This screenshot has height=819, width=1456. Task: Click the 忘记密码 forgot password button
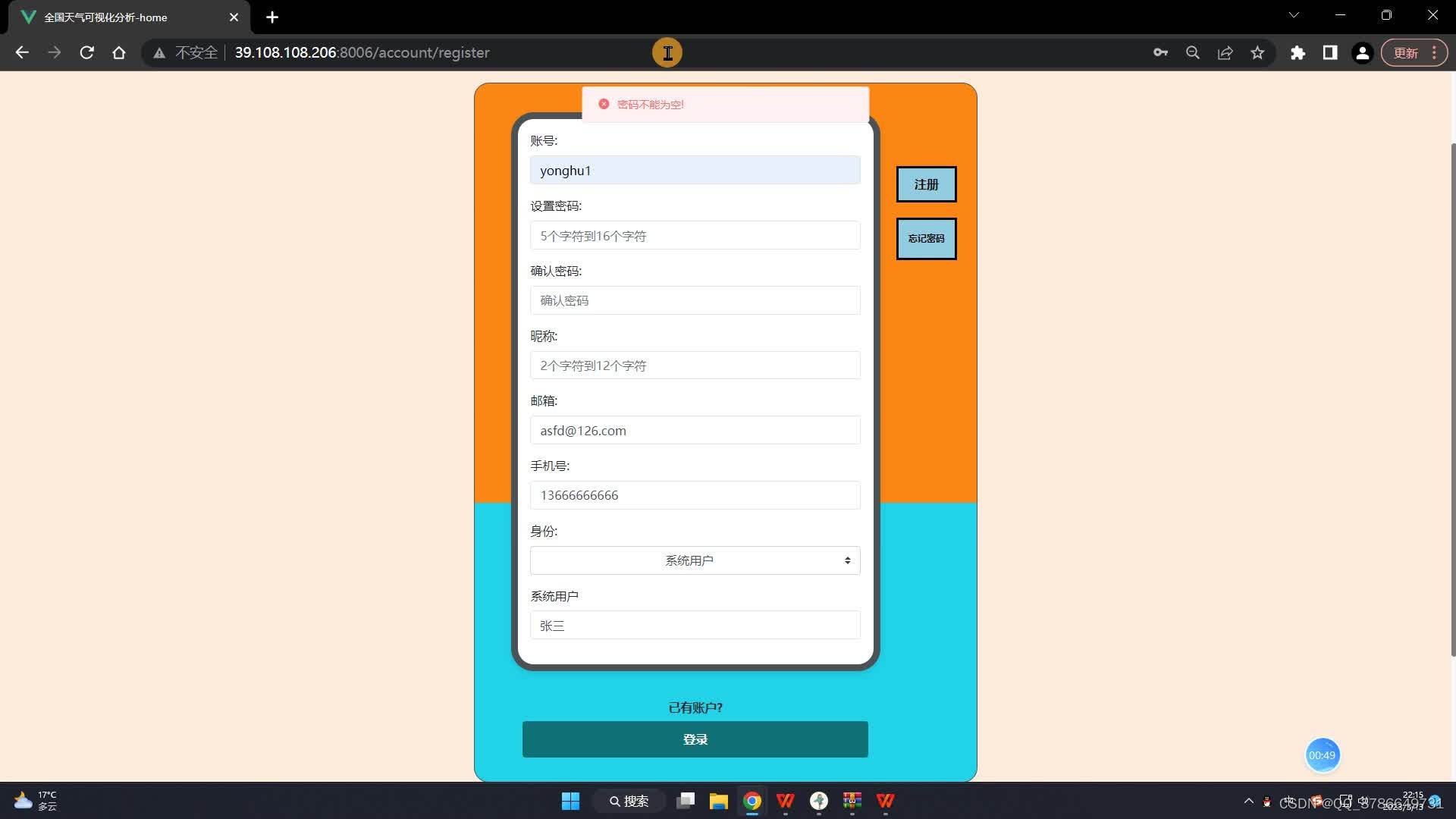click(926, 239)
